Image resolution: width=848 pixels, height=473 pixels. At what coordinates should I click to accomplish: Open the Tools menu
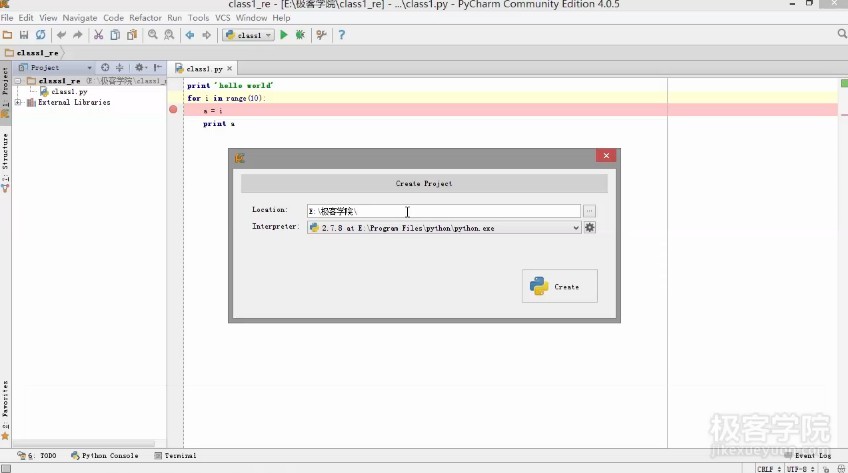pos(198,18)
